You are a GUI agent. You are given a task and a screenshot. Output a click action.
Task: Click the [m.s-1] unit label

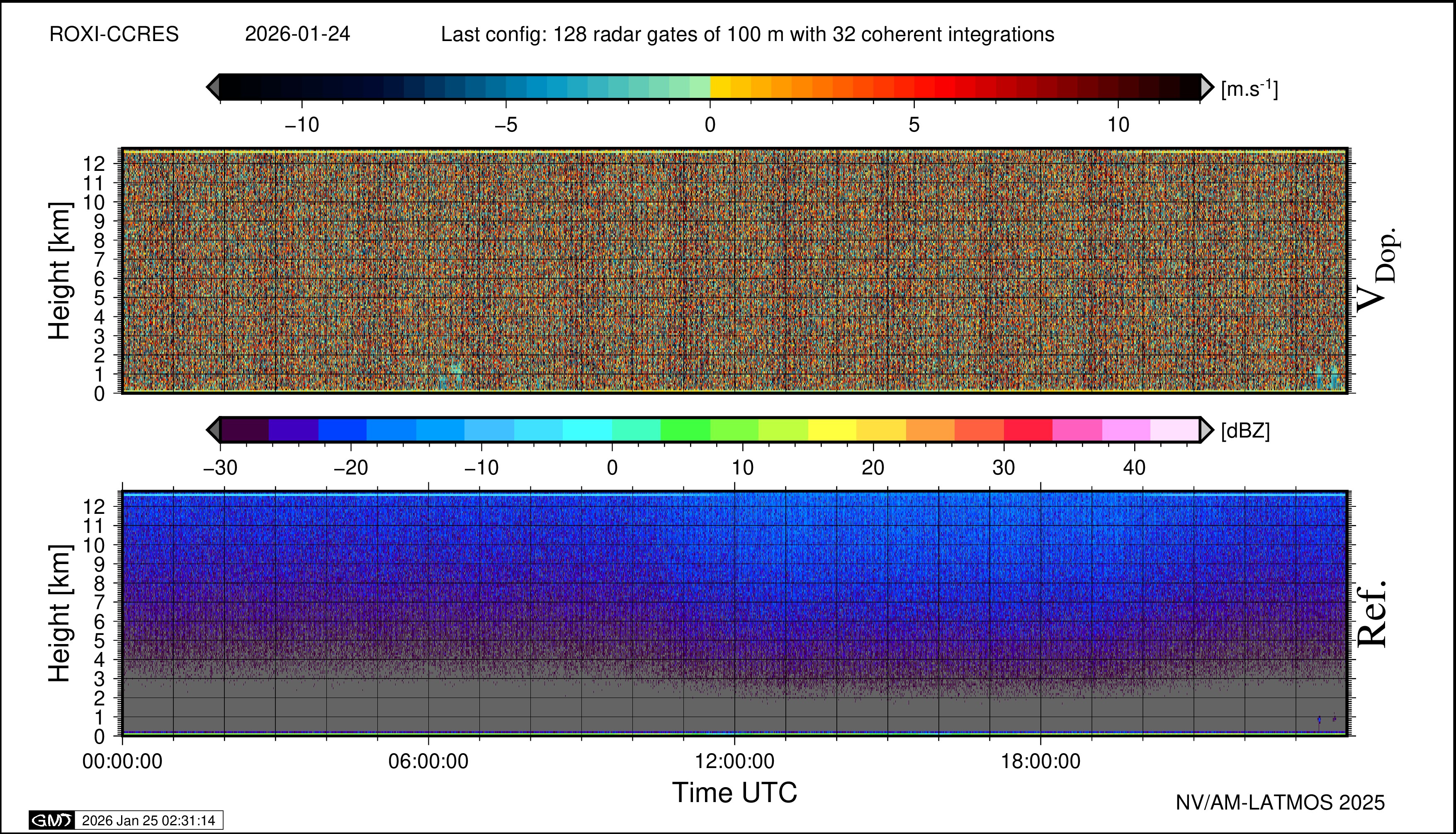(x=1249, y=89)
